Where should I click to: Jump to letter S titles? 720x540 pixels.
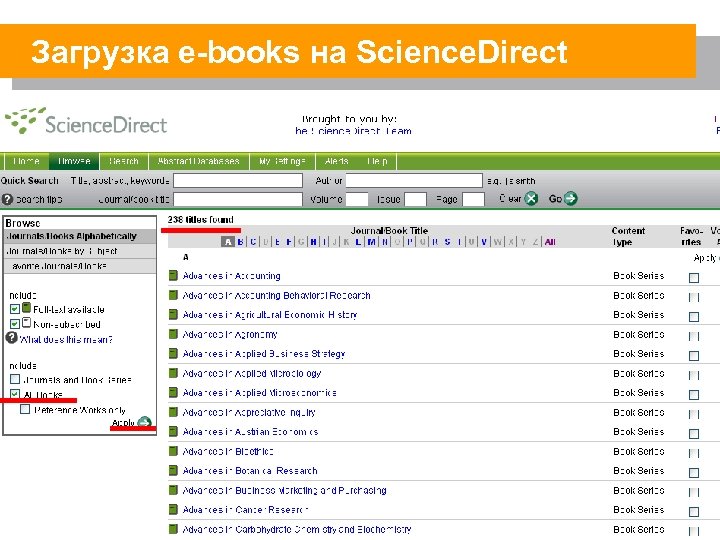[447, 242]
